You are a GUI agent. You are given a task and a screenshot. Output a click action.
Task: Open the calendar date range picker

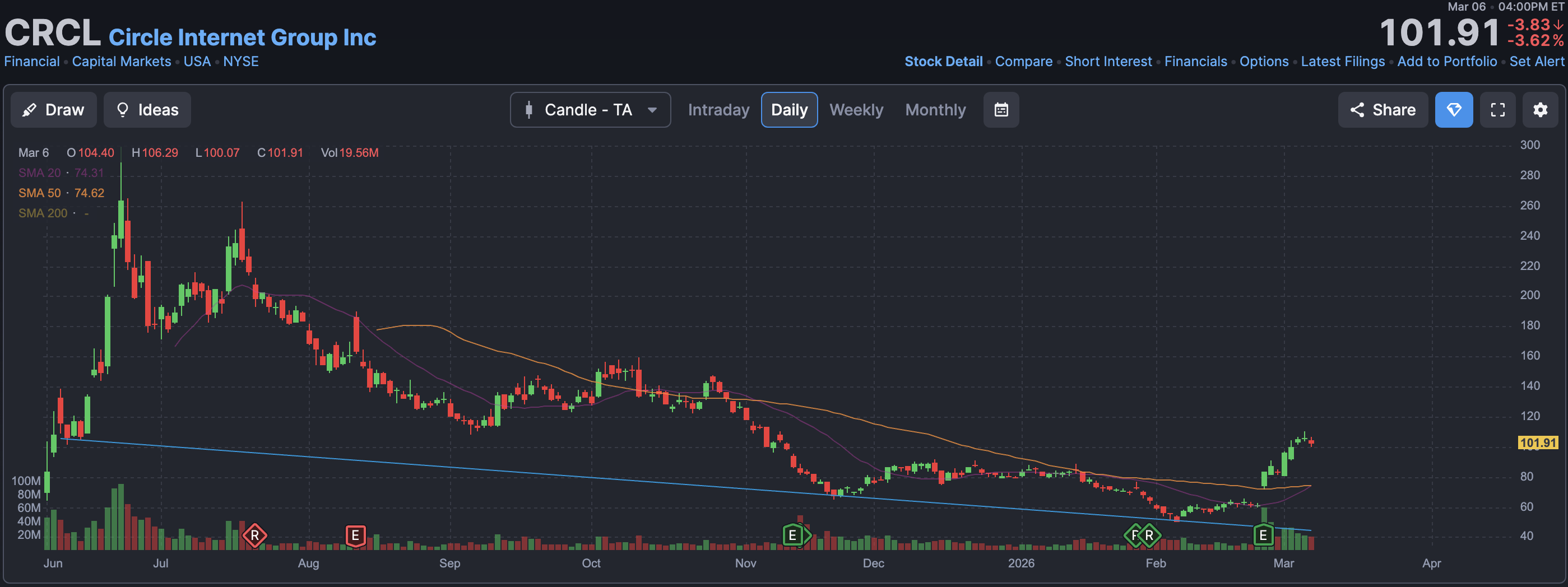1001,109
